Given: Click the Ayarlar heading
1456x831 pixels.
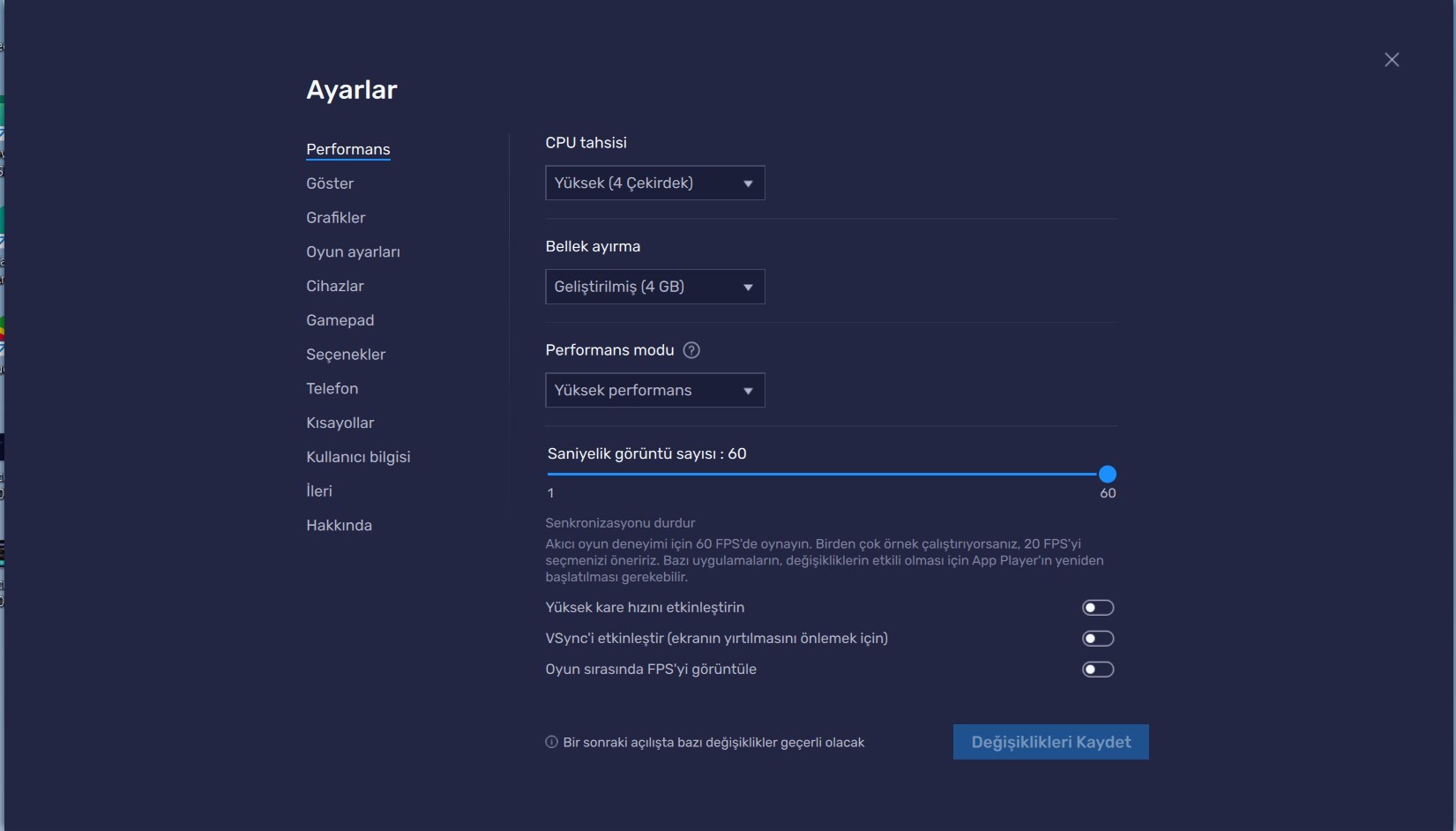Looking at the screenshot, I should pyautogui.click(x=351, y=90).
